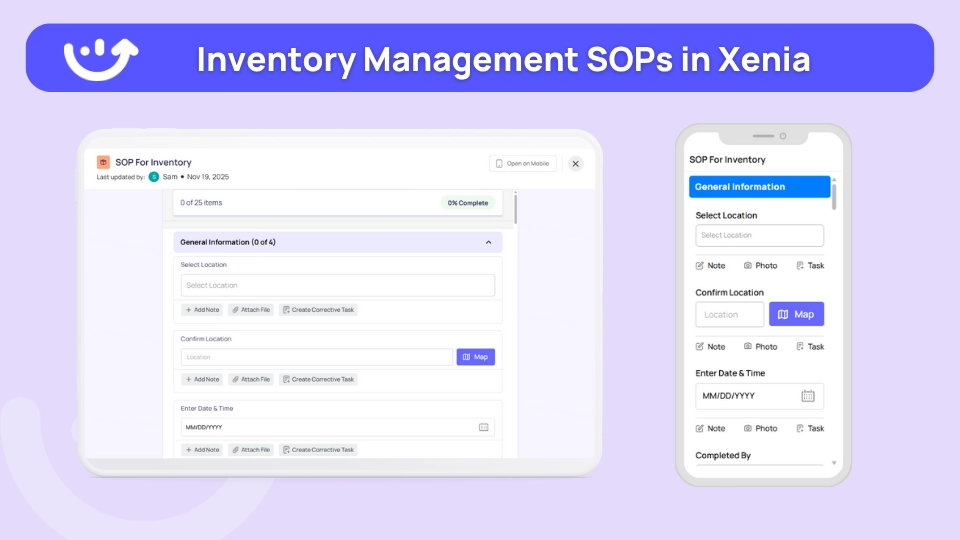Image resolution: width=960 pixels, height=540 pixels.
Task: Add Note under Select Location
Action: pos(202,310)
